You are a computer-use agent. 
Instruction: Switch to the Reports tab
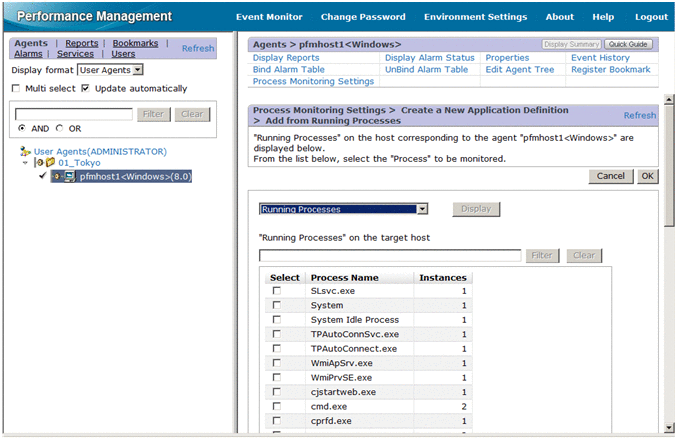point(82,43)
